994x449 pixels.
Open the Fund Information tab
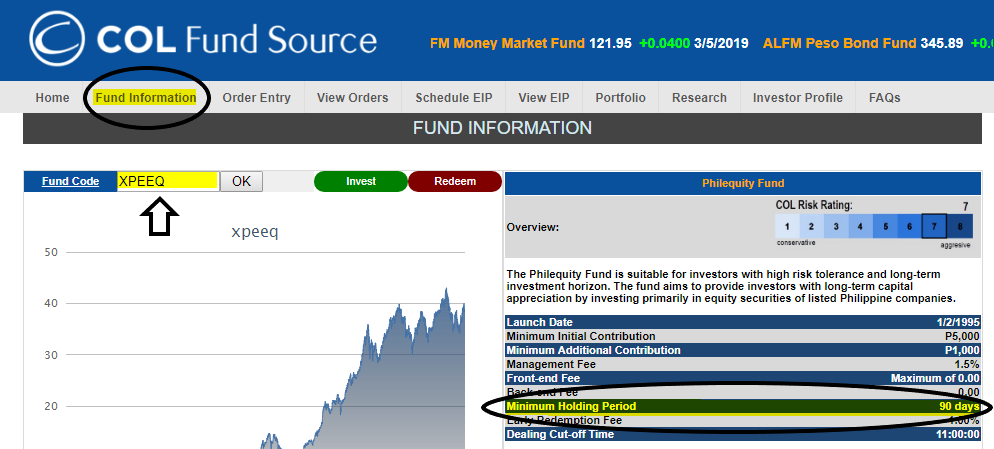(145, 98)
